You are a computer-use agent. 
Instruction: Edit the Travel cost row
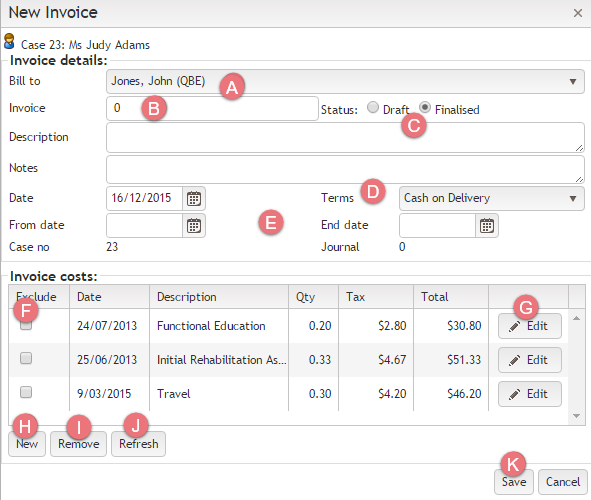tap(530, 394)
